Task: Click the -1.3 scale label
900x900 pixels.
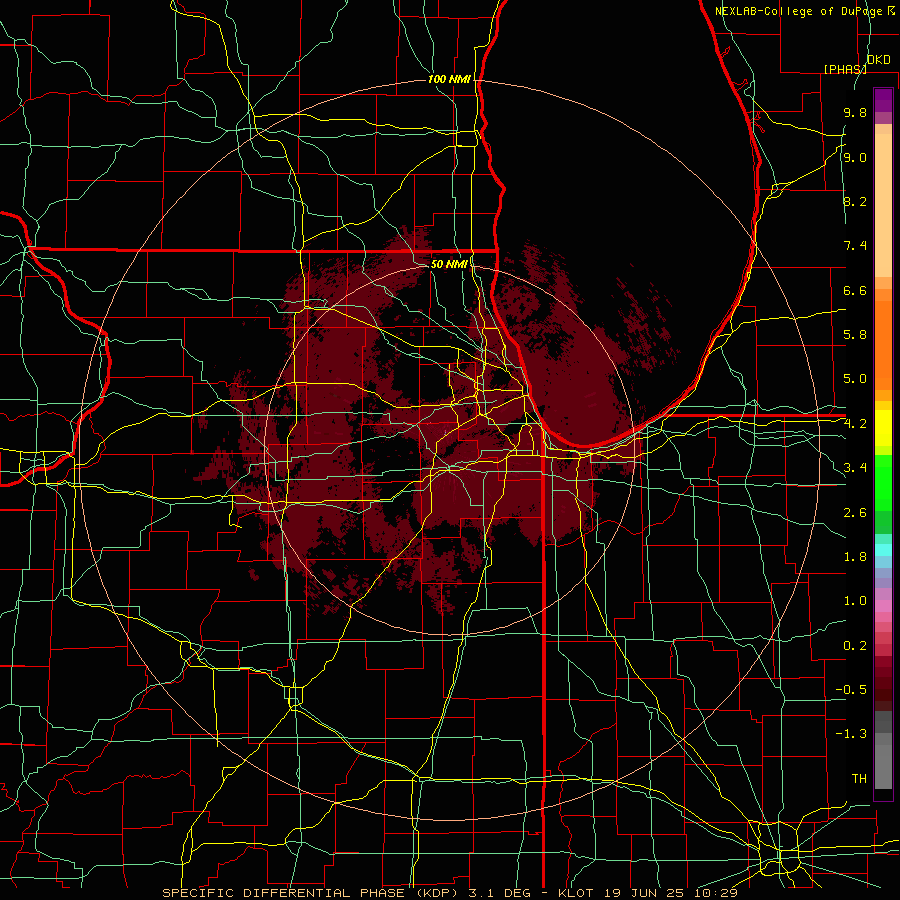Action: [851, 734]
